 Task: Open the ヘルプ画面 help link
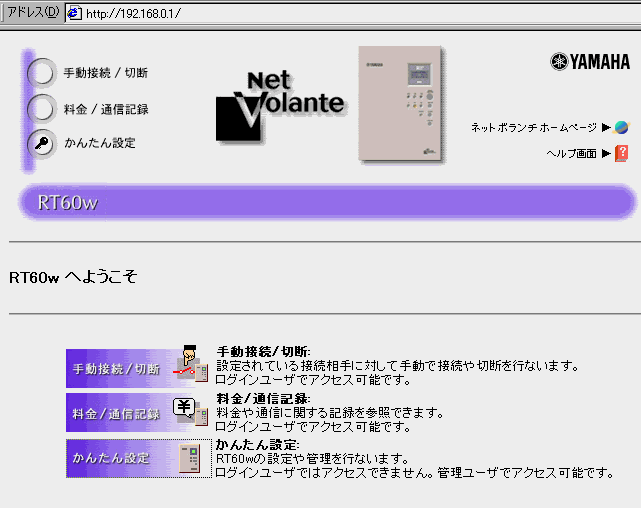572,154
